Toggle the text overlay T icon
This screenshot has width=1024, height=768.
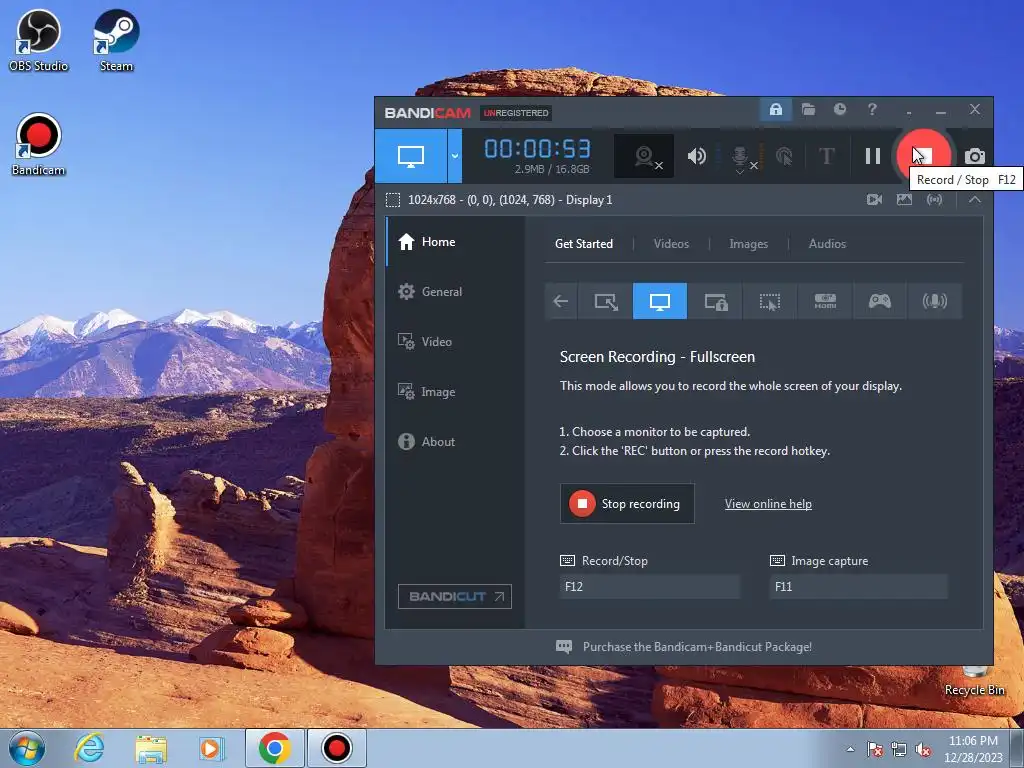826,156
